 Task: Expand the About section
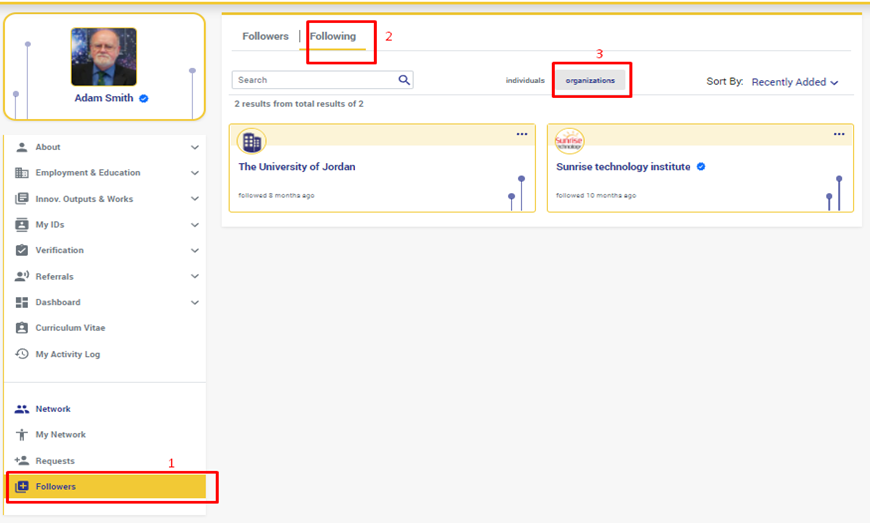(194, 147)
